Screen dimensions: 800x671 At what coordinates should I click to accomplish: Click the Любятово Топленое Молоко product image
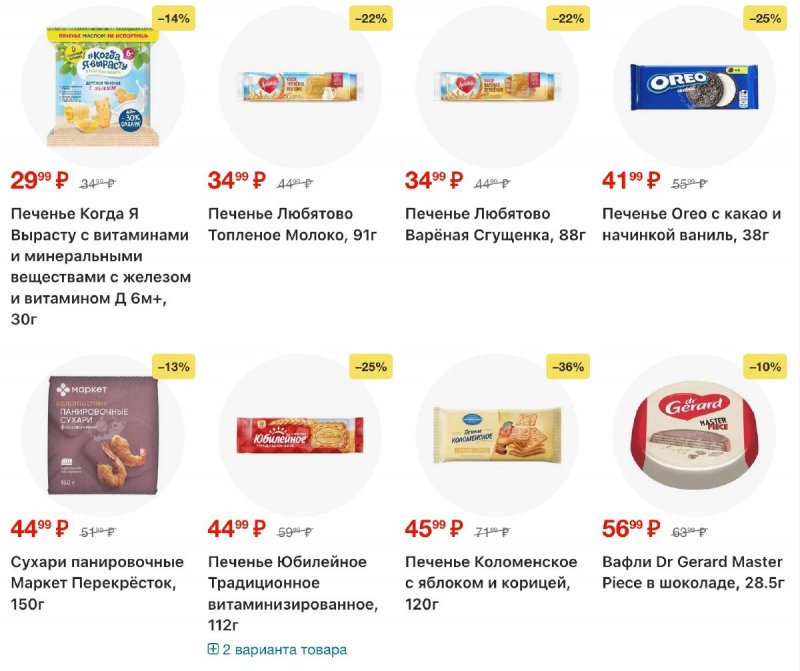[297, 88]
